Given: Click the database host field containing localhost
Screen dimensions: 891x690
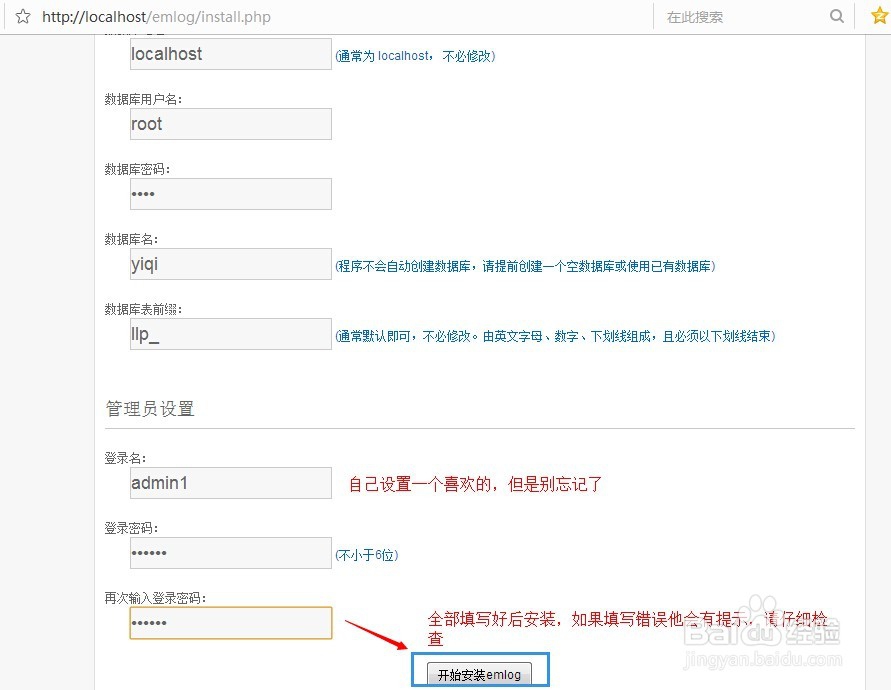Looking at the screenshot, I should pos(231,54).
